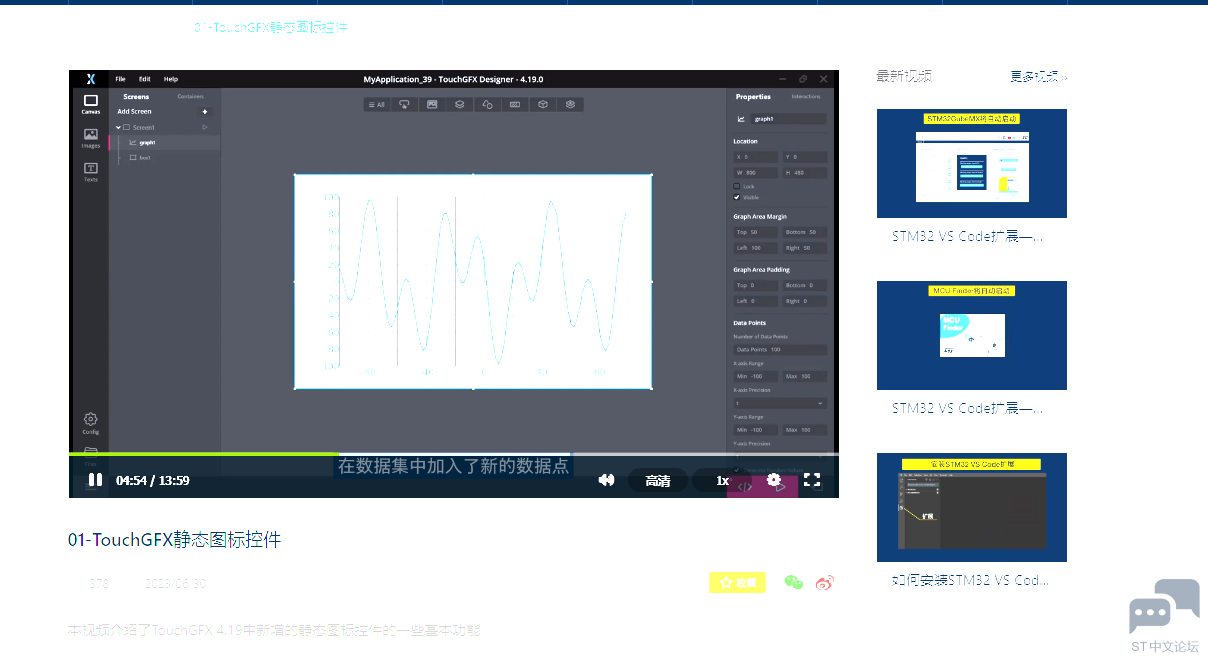Edit Graph Area Margin Top 50

pyautogui.click(x=755, y=232)
